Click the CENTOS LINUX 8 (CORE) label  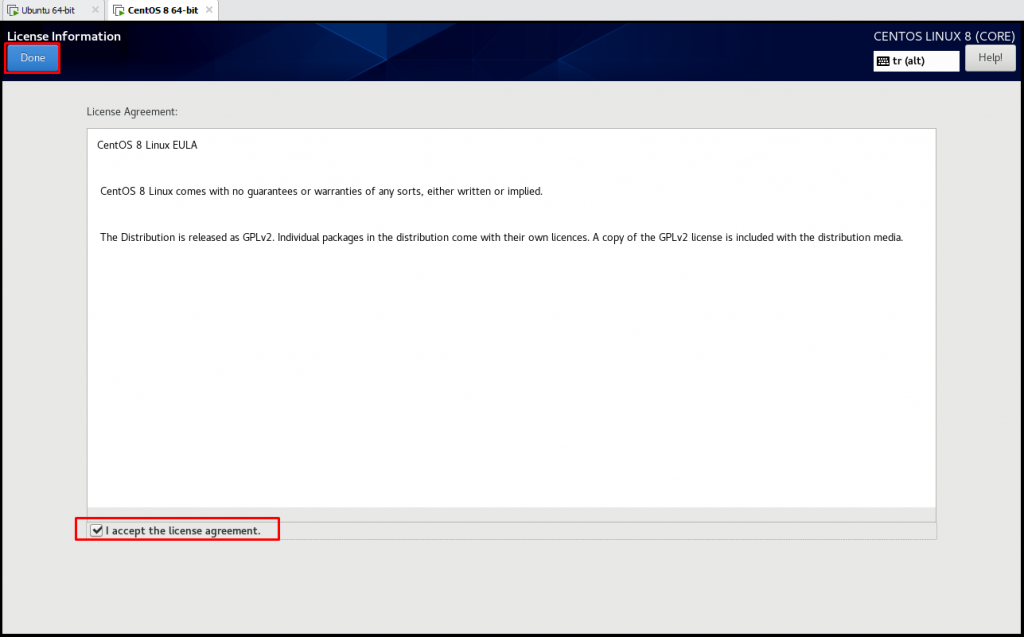click(944, 36)
